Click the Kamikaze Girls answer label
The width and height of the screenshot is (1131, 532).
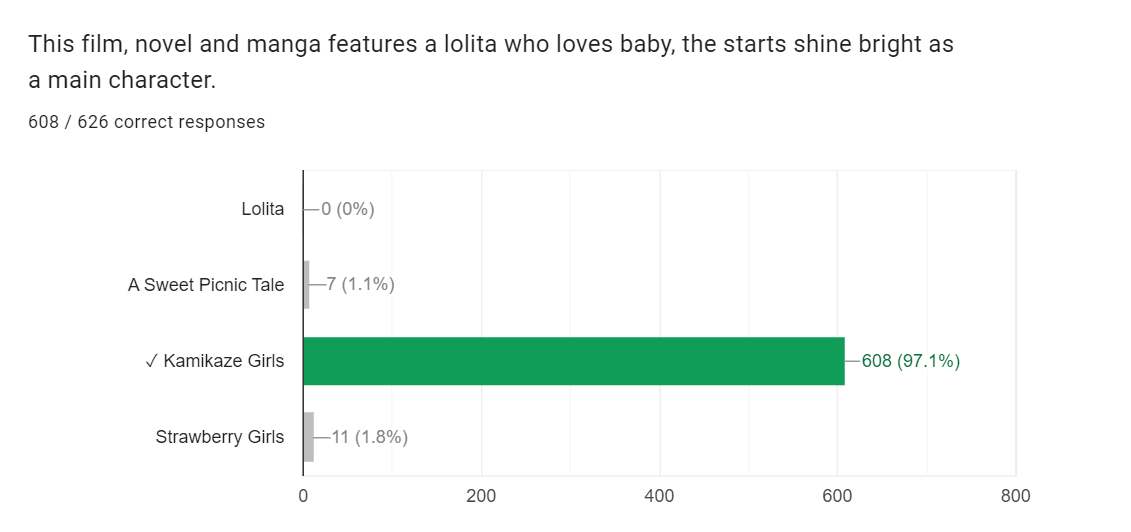coord(224,361)
